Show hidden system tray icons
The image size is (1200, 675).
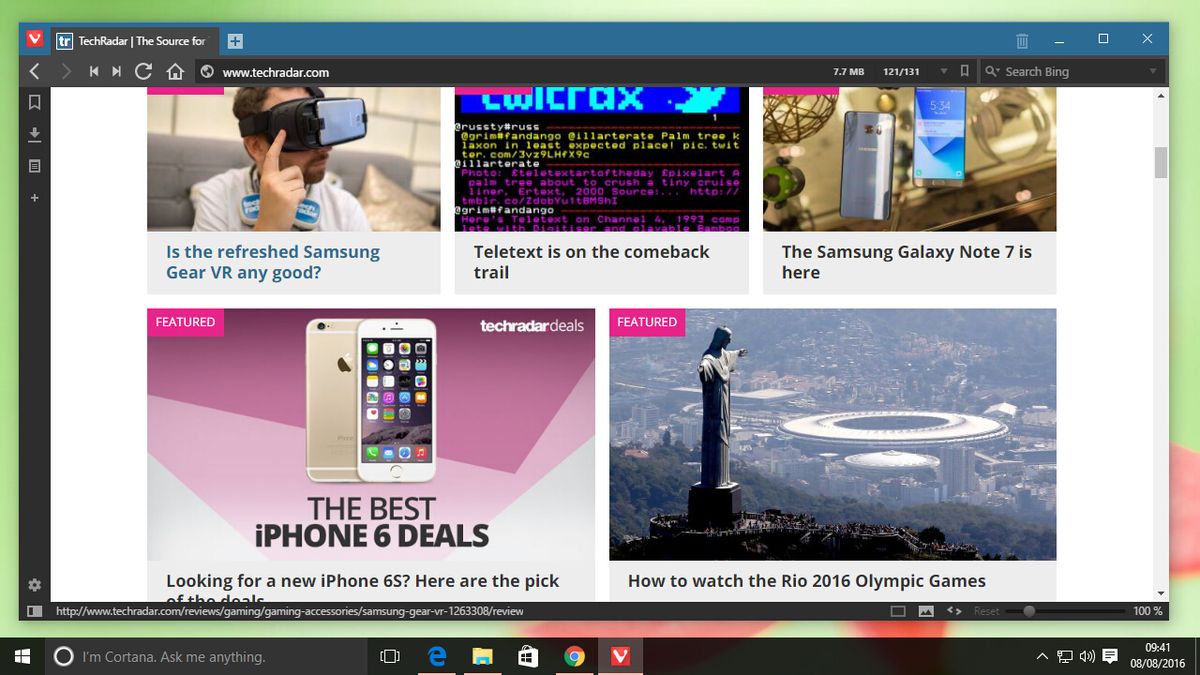click(x=1043, y=657)
